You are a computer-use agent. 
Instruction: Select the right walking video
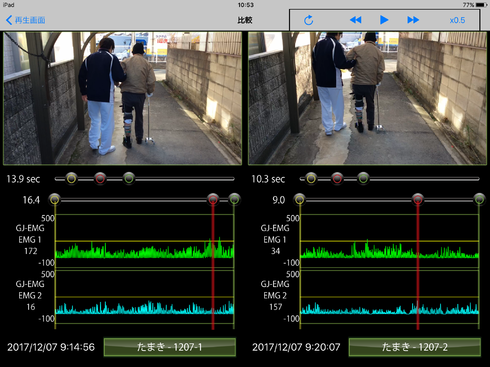367,98
